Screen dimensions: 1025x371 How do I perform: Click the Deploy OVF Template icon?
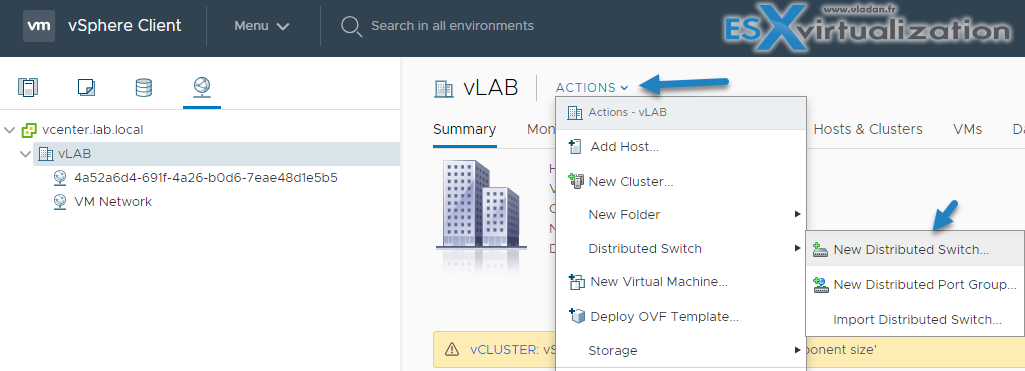point(577,316)
